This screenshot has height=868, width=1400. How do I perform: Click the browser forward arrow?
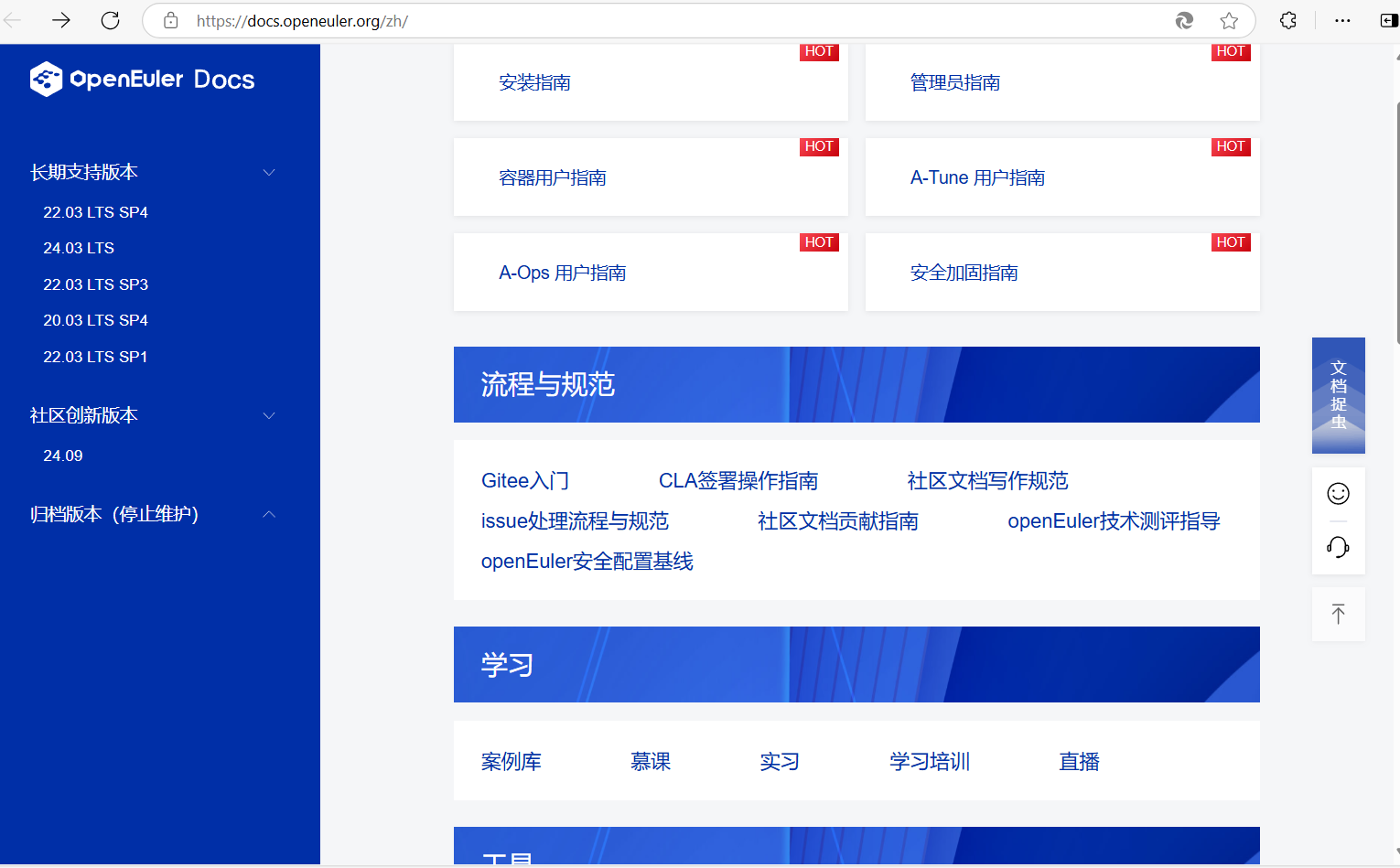[x=61, y=20]
